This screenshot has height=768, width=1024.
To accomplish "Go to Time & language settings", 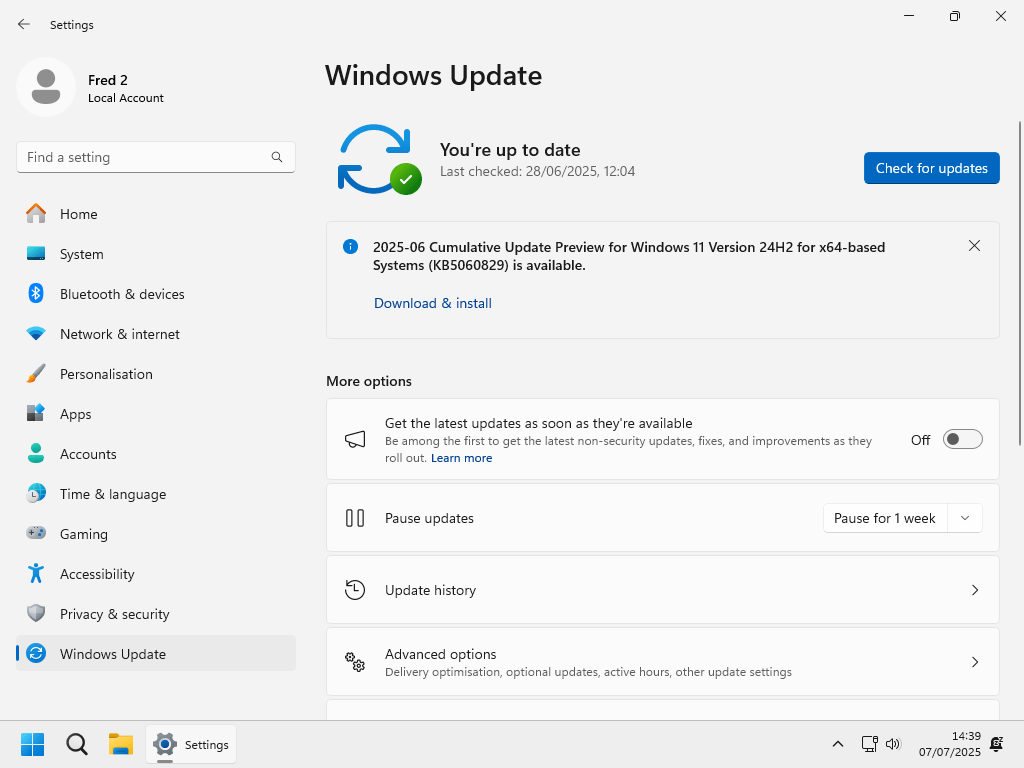I will click(x=111, y=494).
